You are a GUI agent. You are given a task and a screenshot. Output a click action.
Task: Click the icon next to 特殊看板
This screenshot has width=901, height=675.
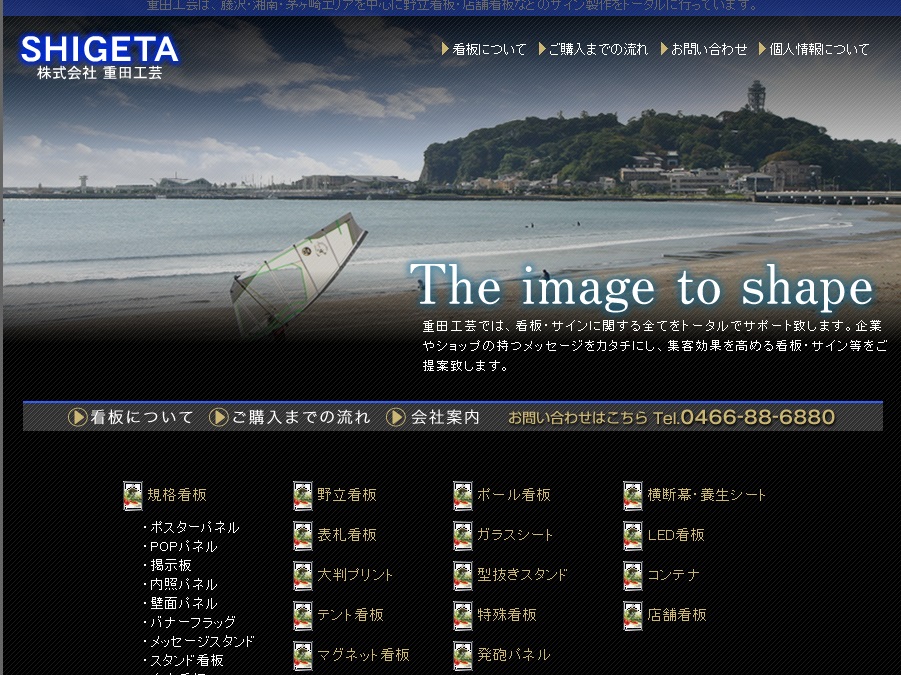pyautogui.click(x=463, y=616)
